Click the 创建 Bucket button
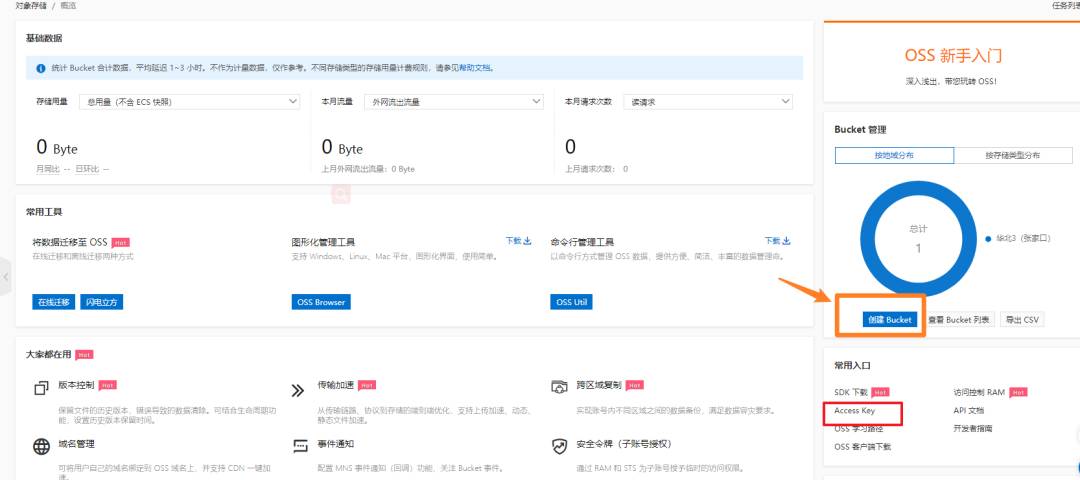1080x480 pixels. click(x=890, y=320)
